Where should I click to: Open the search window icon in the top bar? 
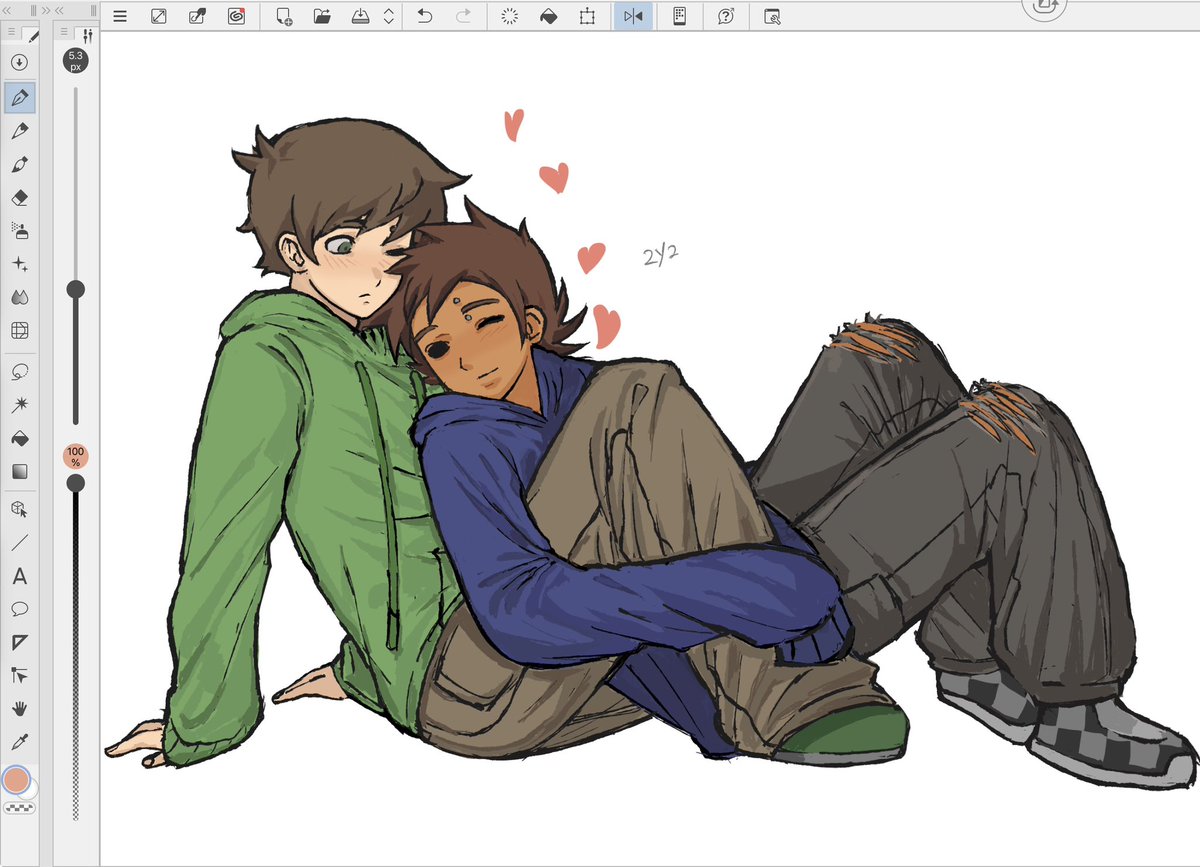pyautogui.click(x=772, y=16)
